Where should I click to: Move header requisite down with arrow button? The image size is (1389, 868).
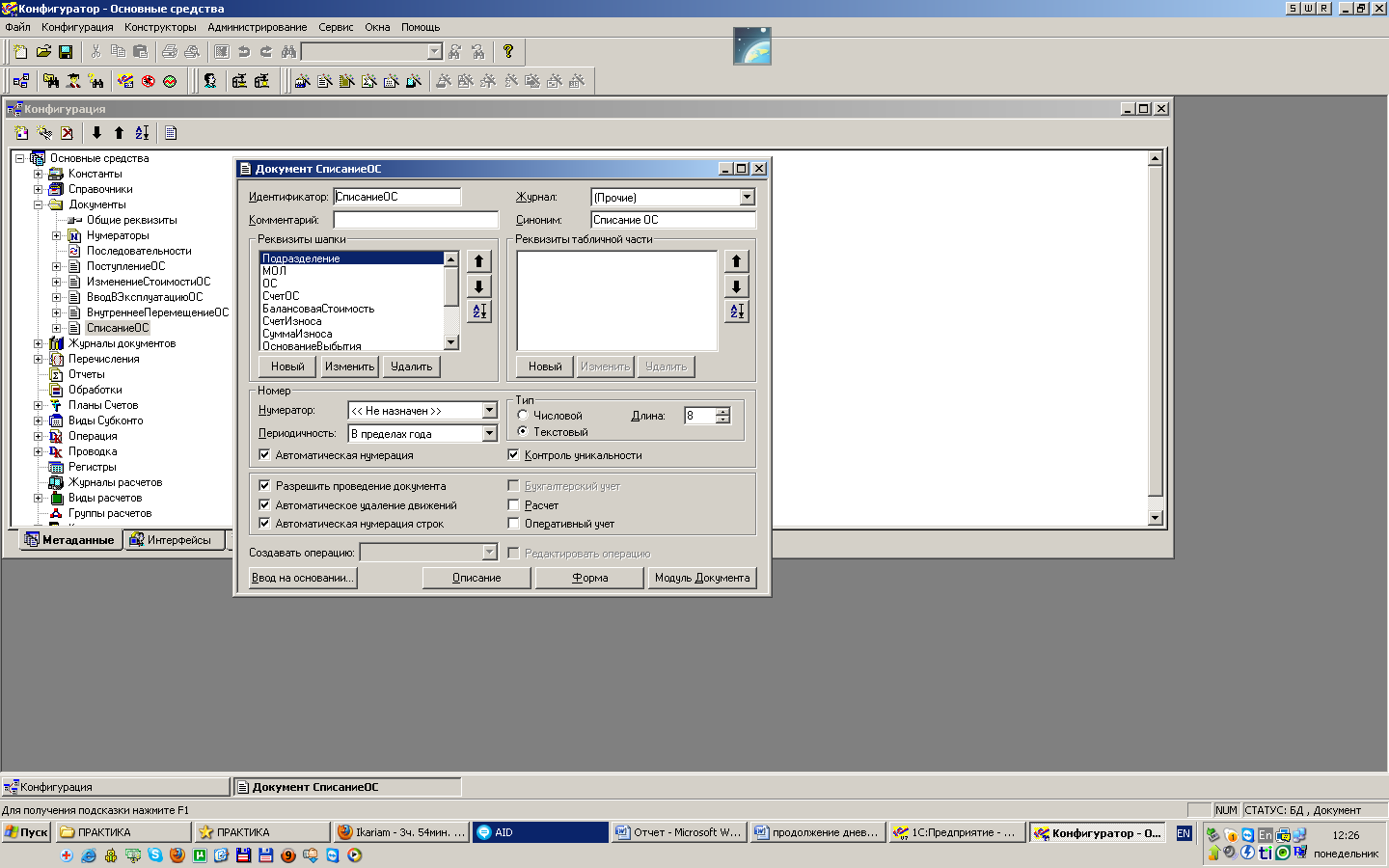coord(479,286)
